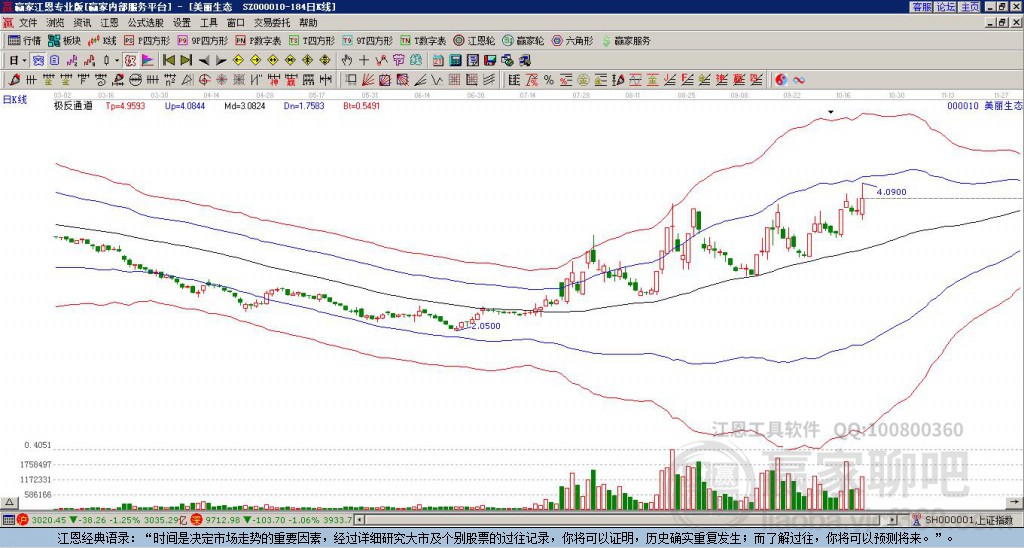Click the Md=3.0824 indicator value
The height and width of the screenshot is (548, 1024).
245,105
